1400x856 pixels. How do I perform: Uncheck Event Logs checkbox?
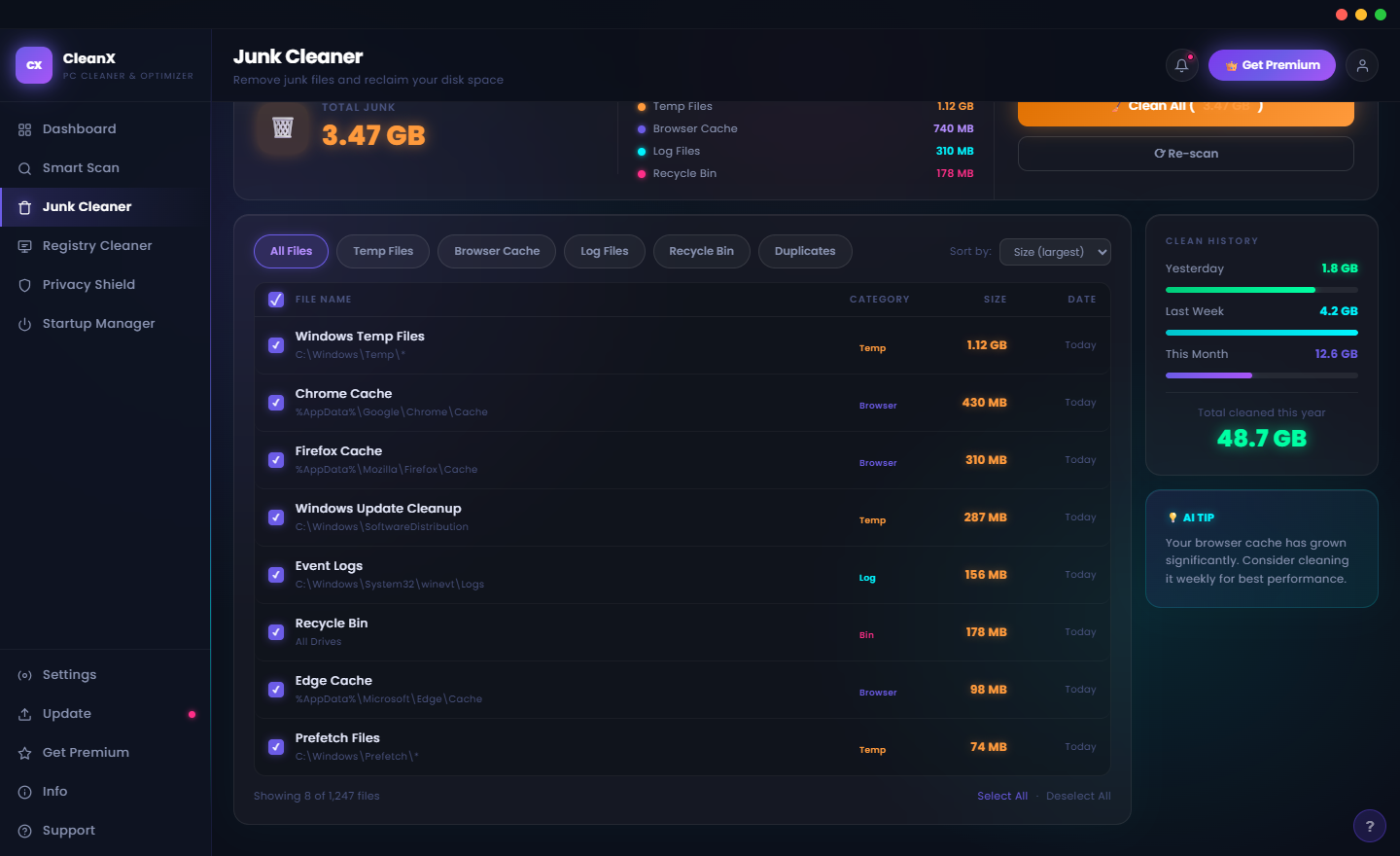coord(276,575)
